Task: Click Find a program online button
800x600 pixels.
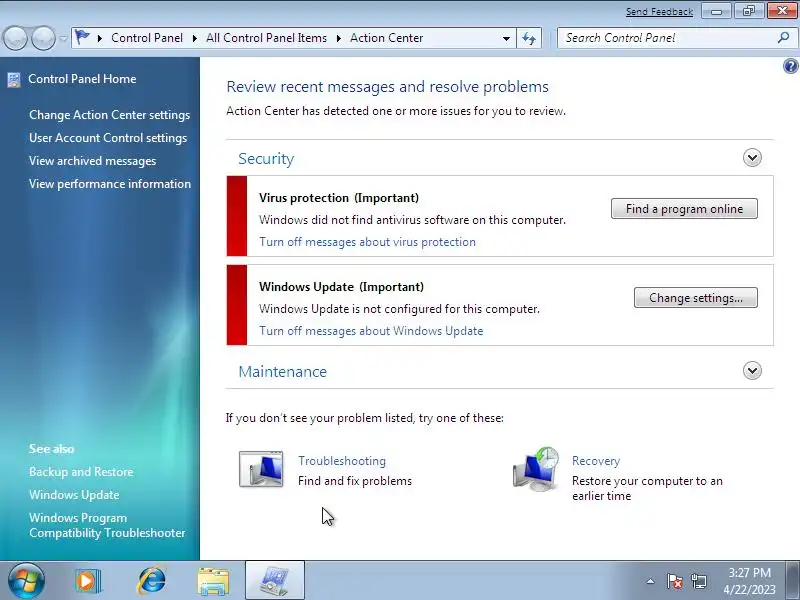Action: click(x=684, y=209)
